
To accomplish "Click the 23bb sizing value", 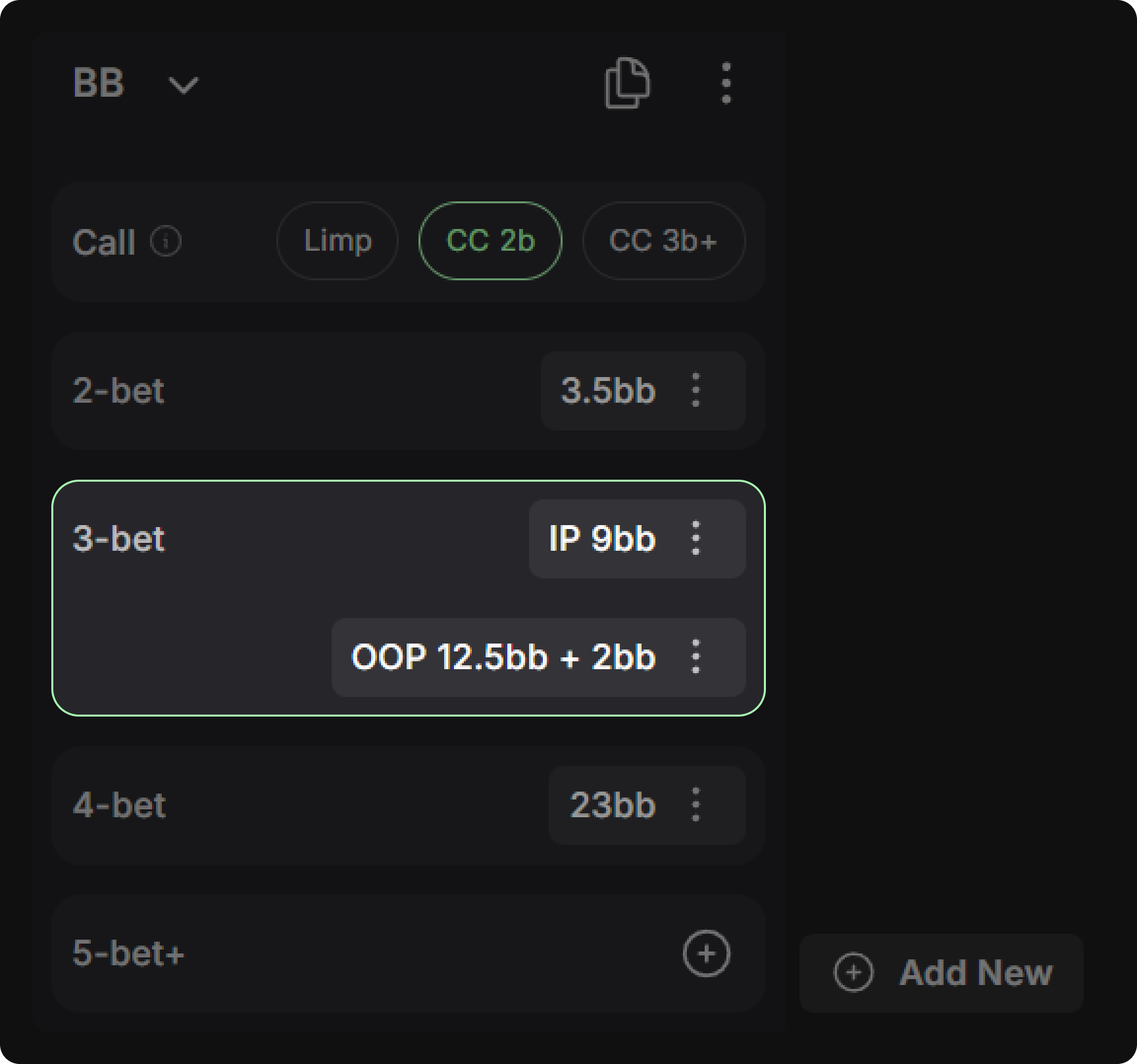I will (x=613, y=805).
